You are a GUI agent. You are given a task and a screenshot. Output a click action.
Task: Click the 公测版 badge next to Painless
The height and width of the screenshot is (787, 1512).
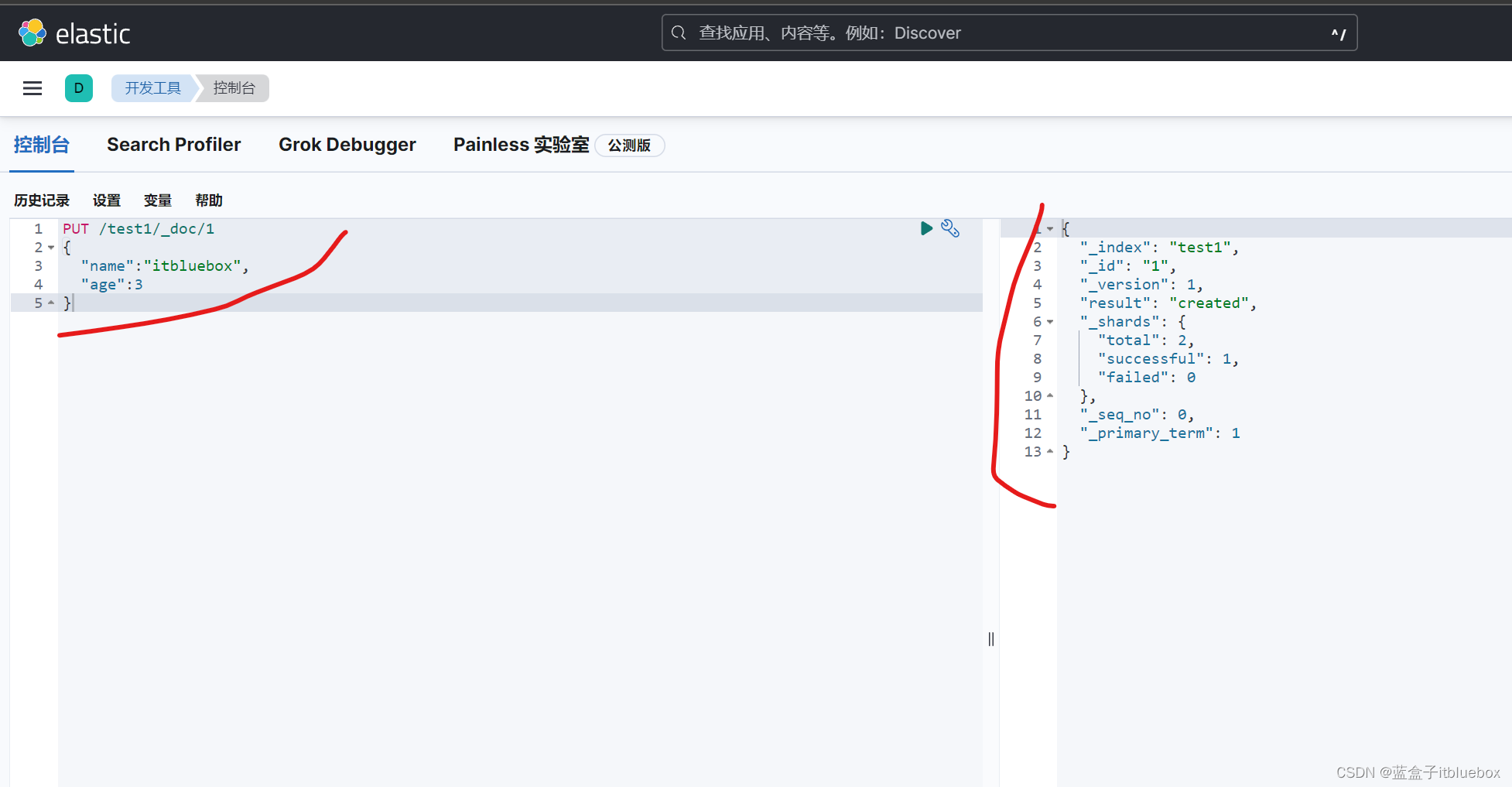tap(629, 145)
